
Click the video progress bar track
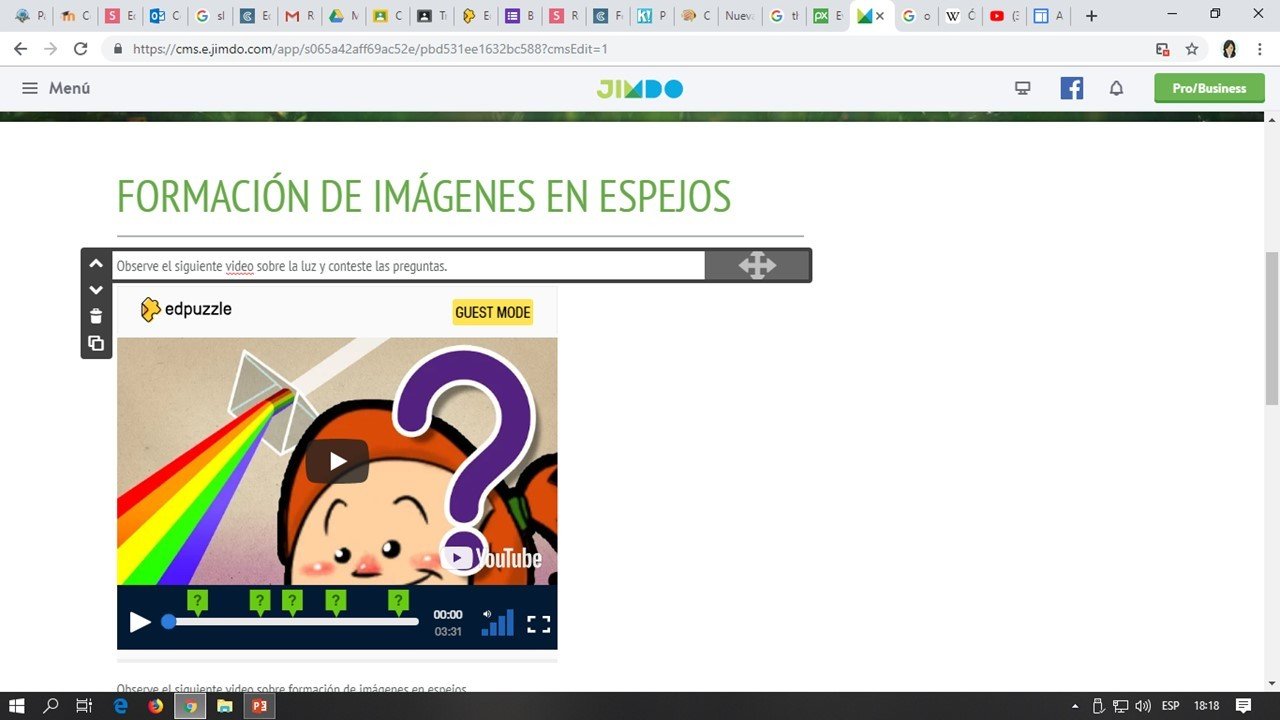(x=293, y=622)
